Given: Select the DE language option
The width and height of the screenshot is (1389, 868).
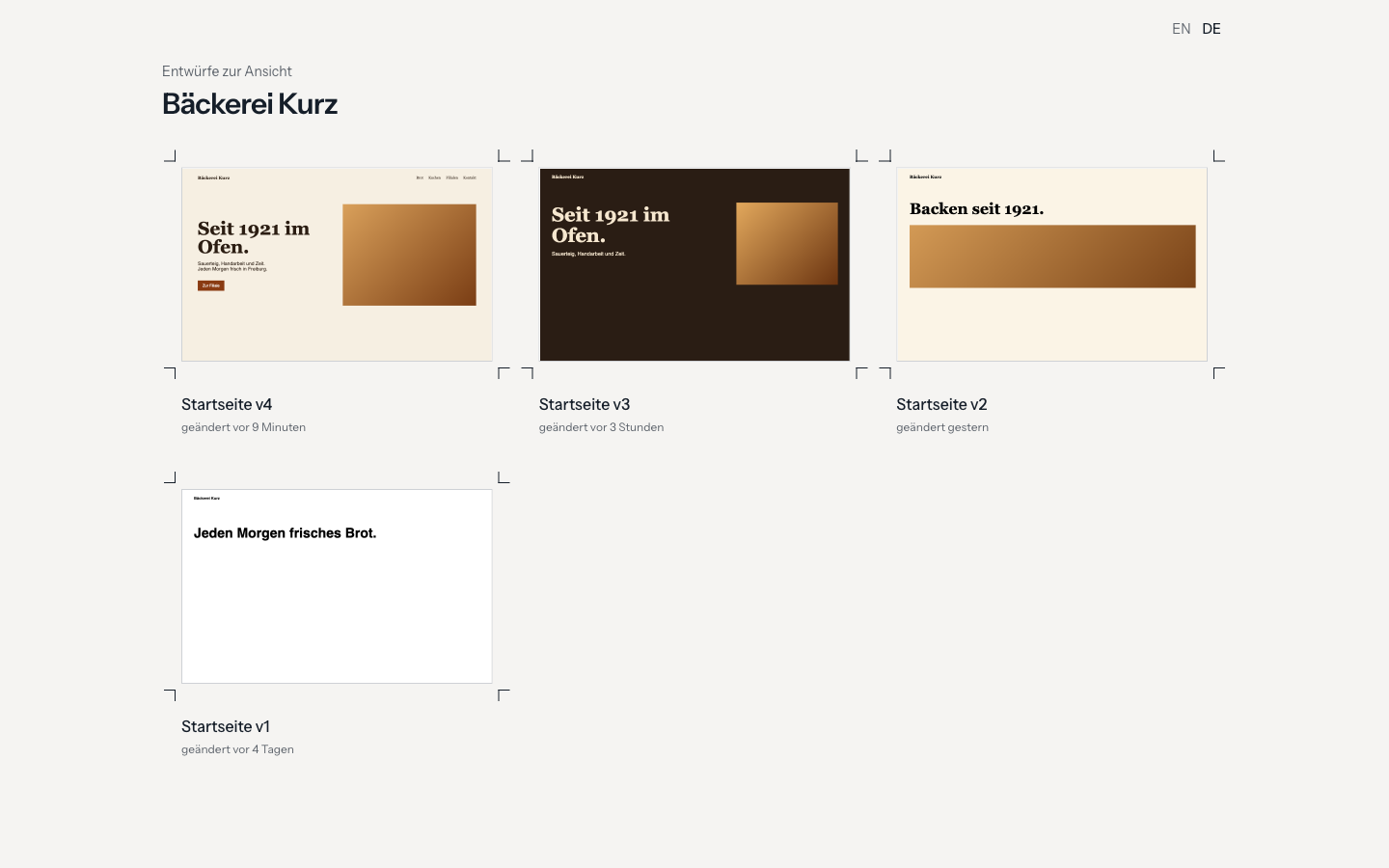Looking at the screenshot, I should pyautogui.click(x=1212, y=29).
